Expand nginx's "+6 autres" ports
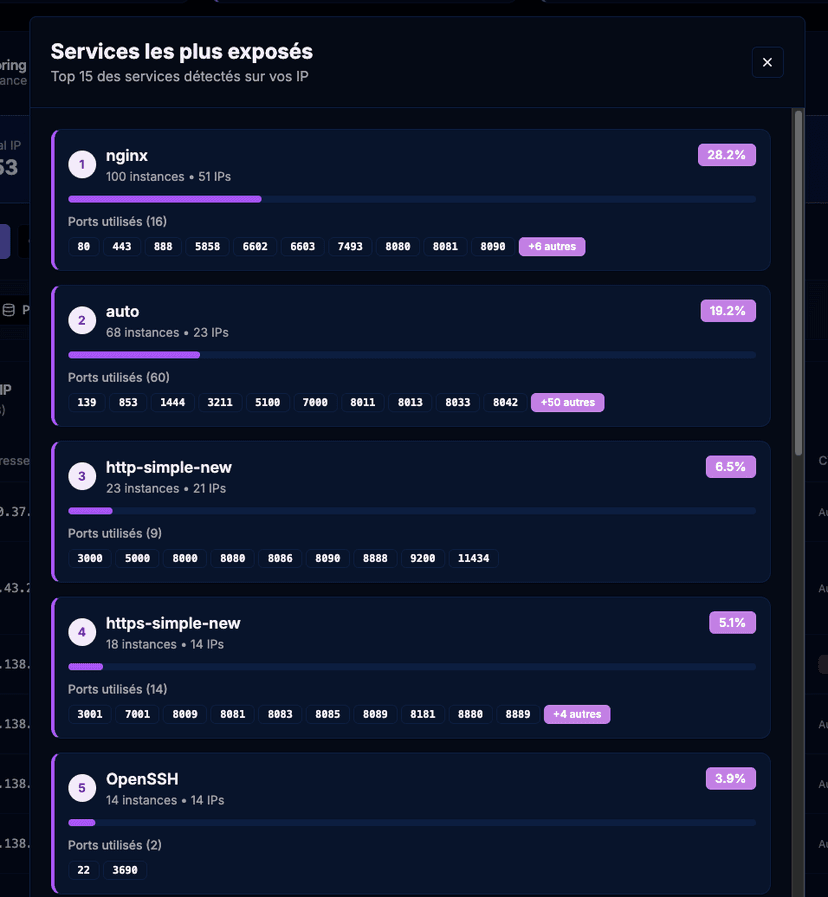 click(x=551, y=246)
